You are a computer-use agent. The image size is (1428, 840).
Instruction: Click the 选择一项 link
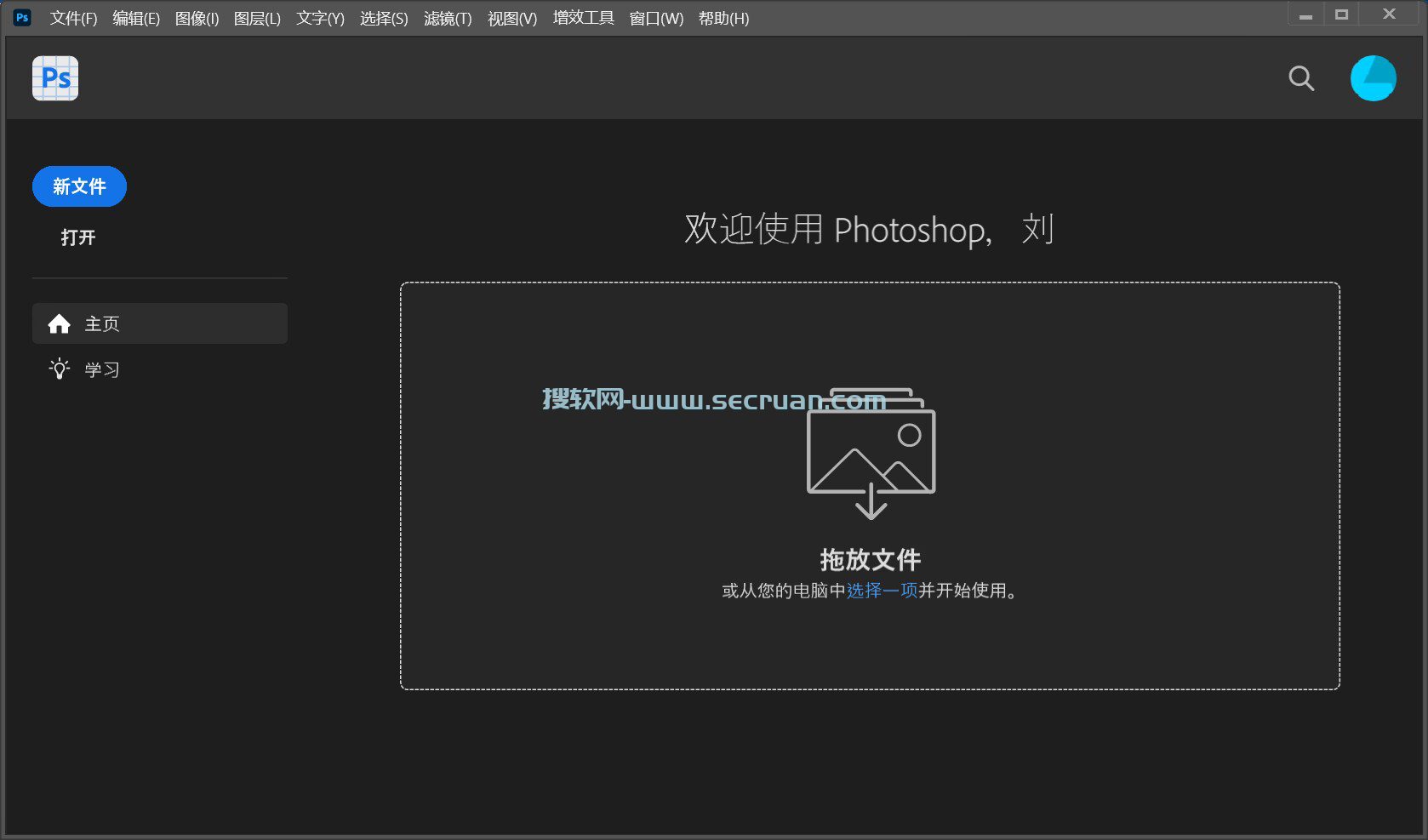(x=882, y=591)
